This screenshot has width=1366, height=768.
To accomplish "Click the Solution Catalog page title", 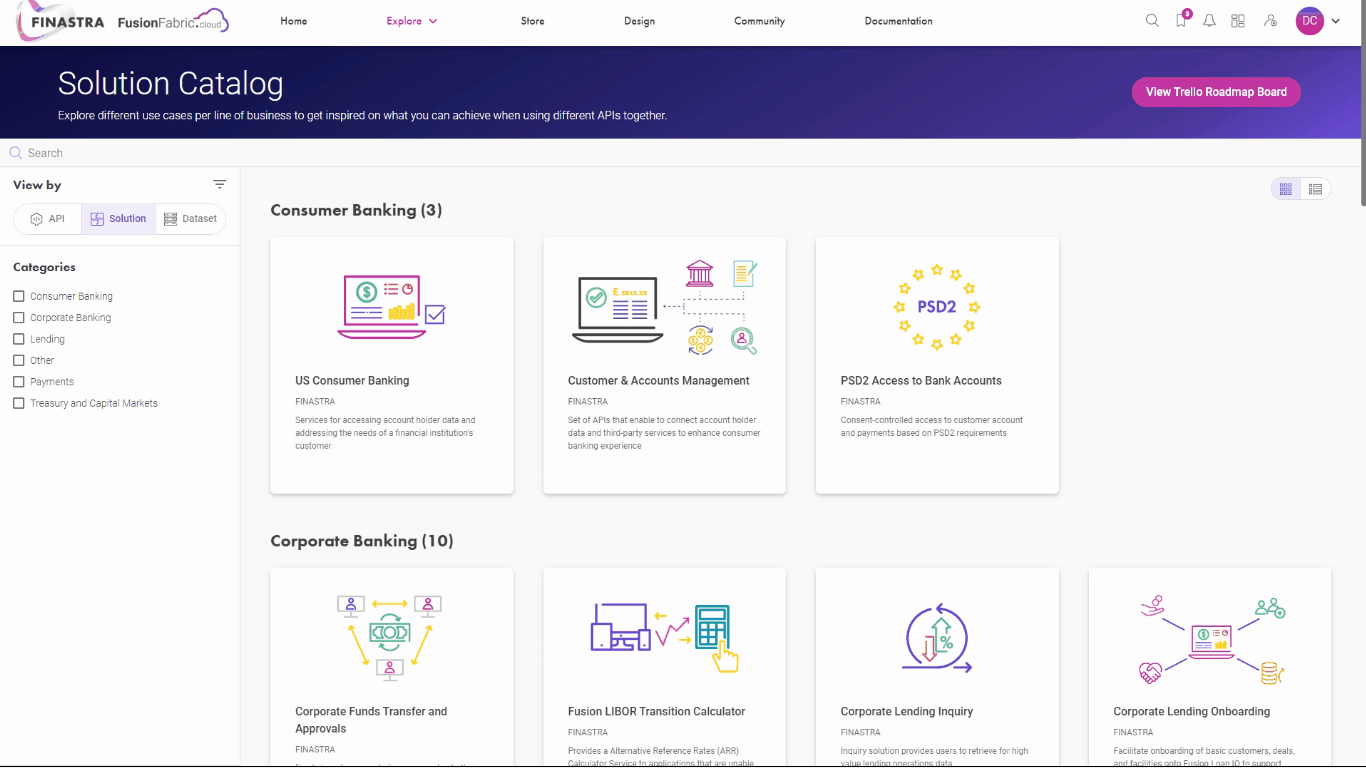I will 171,84.
